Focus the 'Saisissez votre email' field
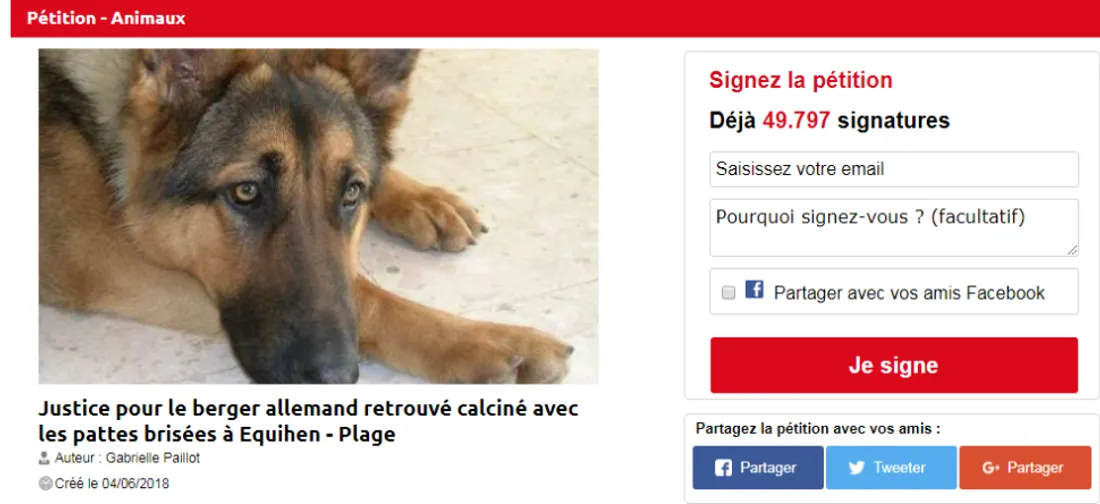This screenshot has height=504, width=1100. coord(894,169)
